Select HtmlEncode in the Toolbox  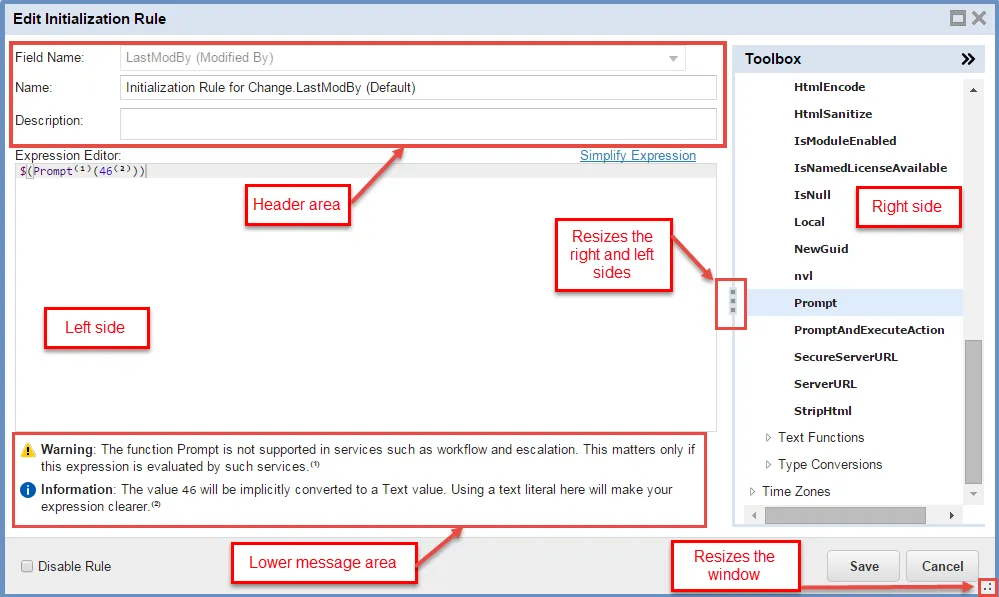pos(829,87)
